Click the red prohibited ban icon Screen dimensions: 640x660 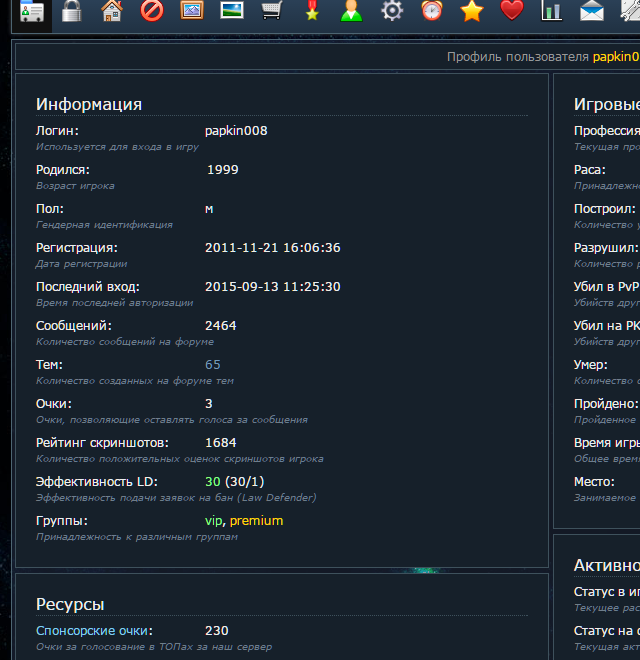click(152, 11)
